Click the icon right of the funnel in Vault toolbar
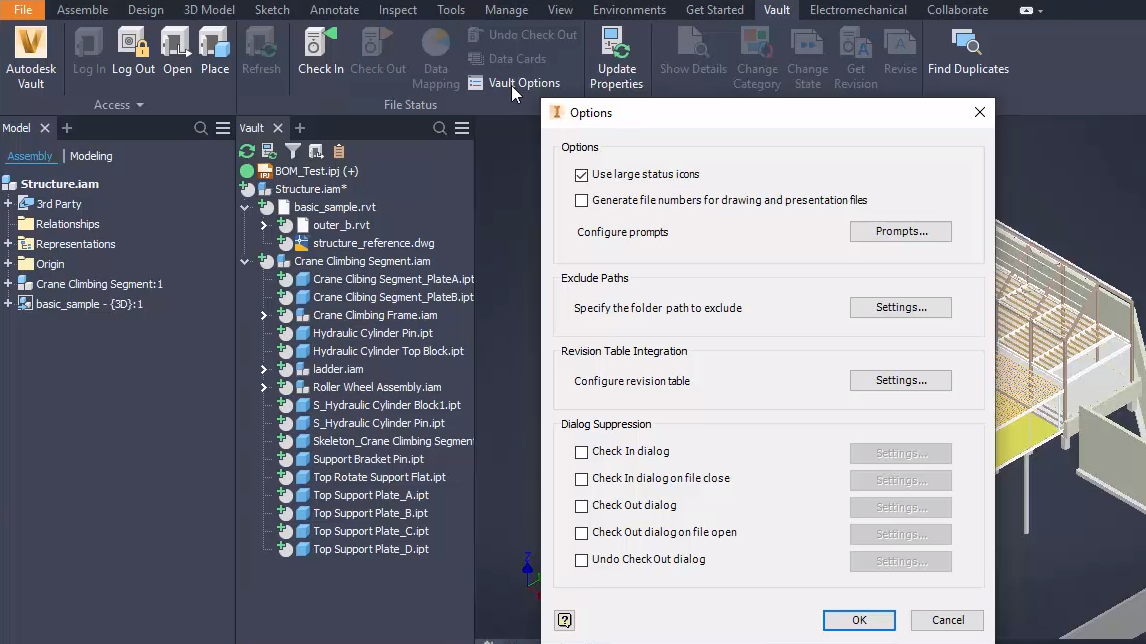This screenshot has width=1146, height=644. [316, 151]
